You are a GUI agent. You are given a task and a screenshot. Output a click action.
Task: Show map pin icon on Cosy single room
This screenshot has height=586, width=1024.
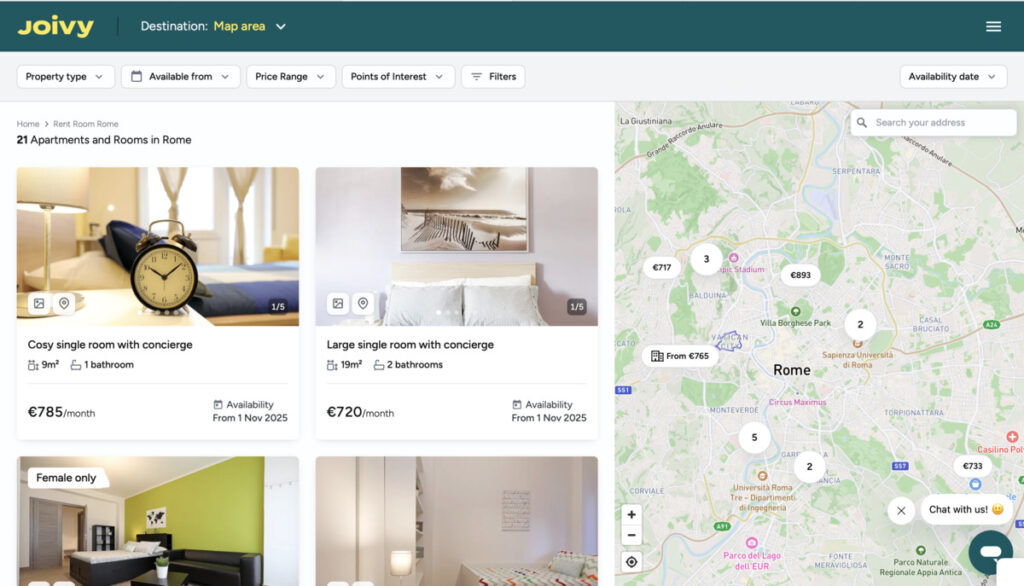click(x=64, y=303)
